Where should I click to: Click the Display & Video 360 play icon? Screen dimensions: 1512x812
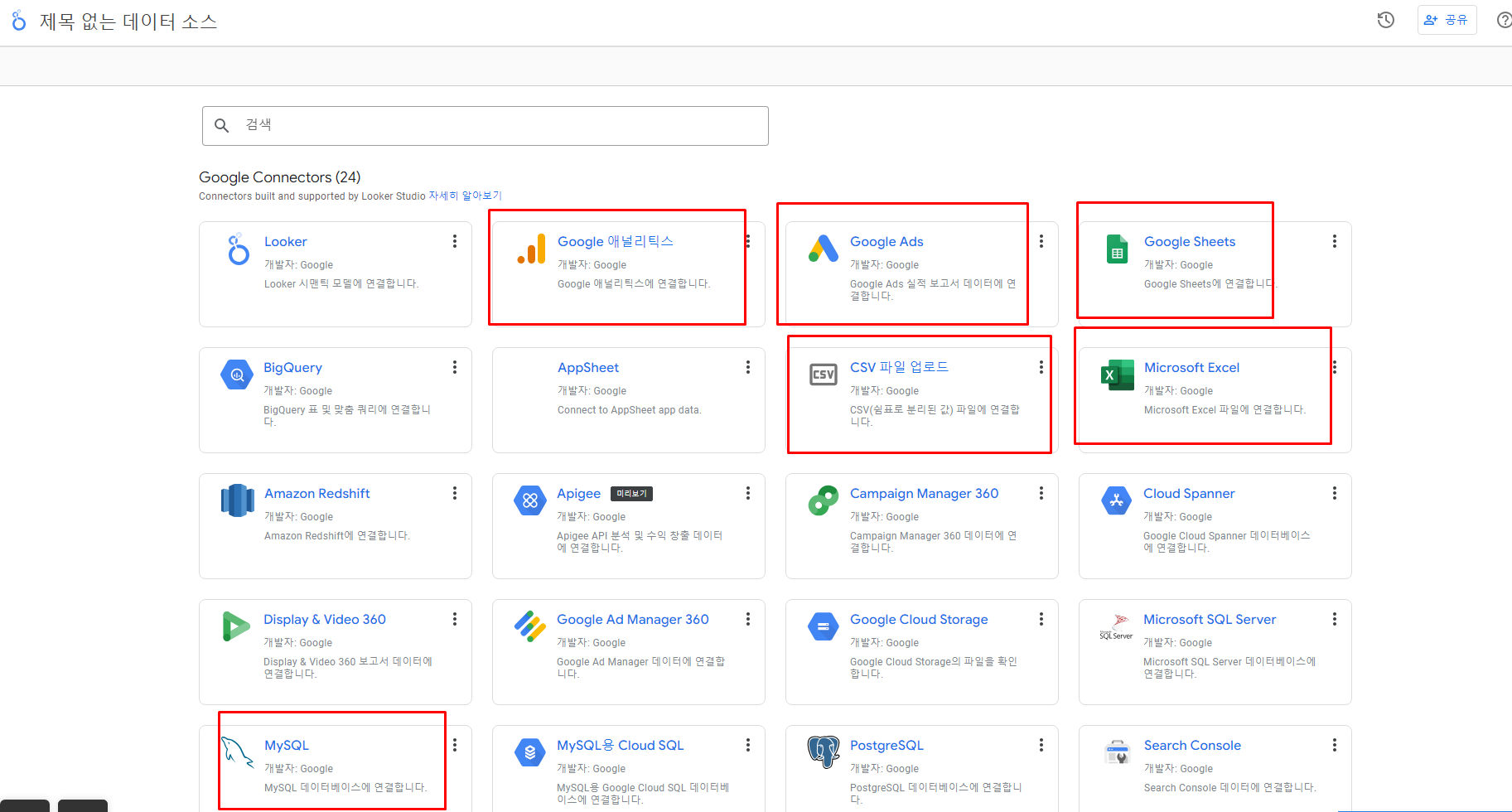[x=237, y=626]
